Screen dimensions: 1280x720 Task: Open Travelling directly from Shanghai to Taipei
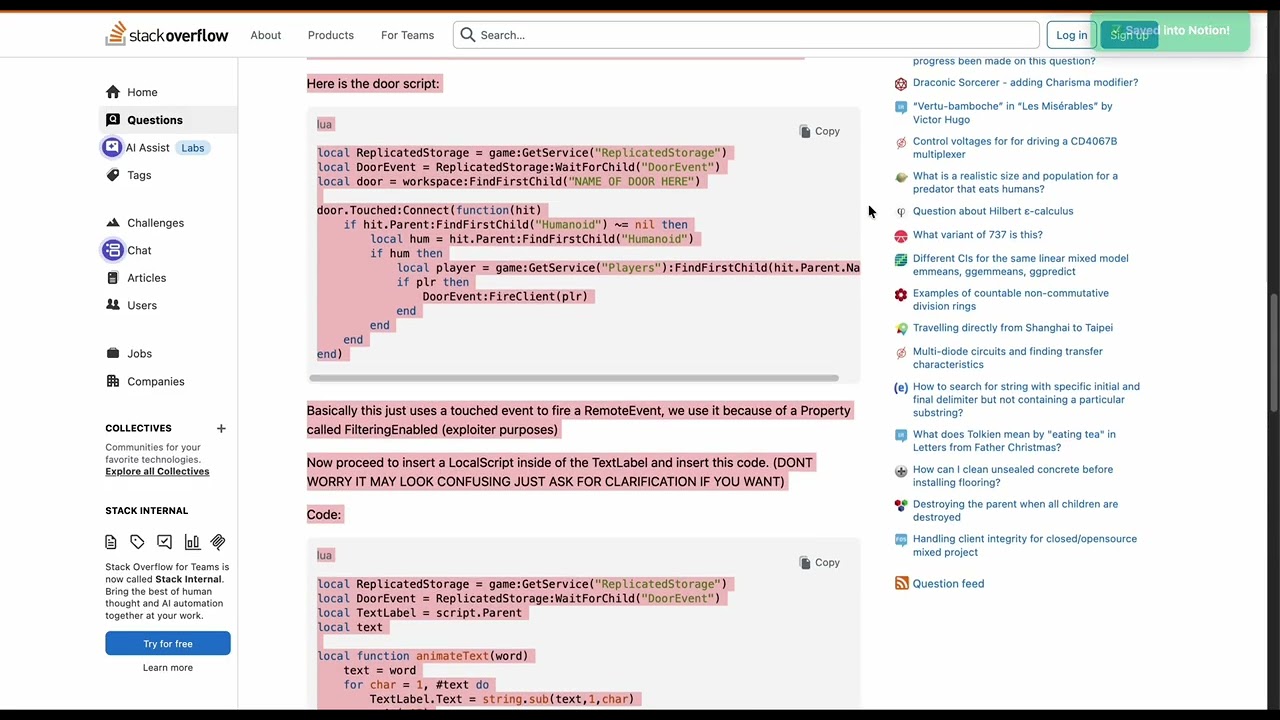click(1012, 328)
